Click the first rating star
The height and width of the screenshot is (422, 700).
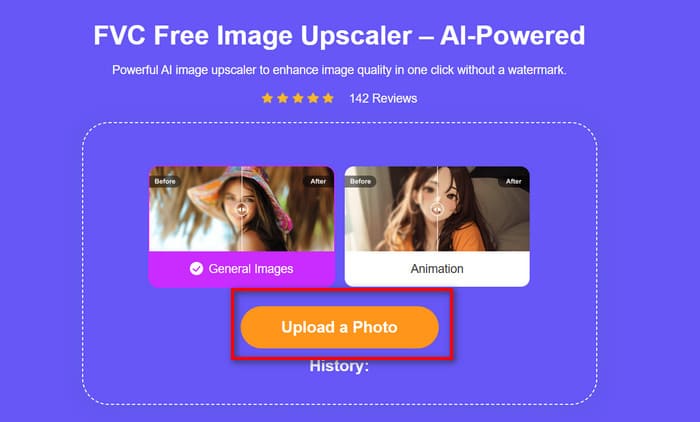(267, 98)
